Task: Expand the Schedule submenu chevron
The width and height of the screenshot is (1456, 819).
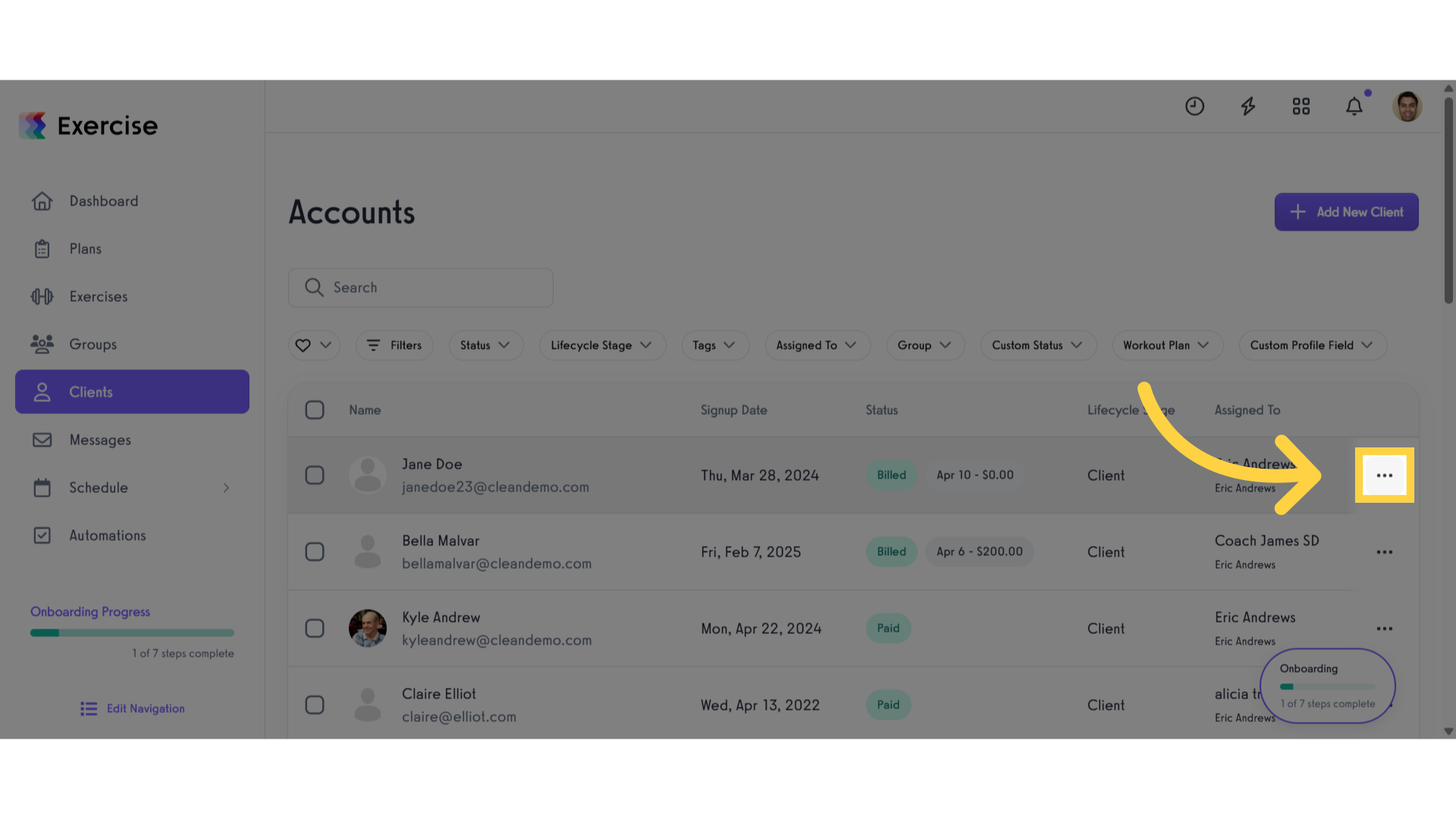Action: pos(226,488)
